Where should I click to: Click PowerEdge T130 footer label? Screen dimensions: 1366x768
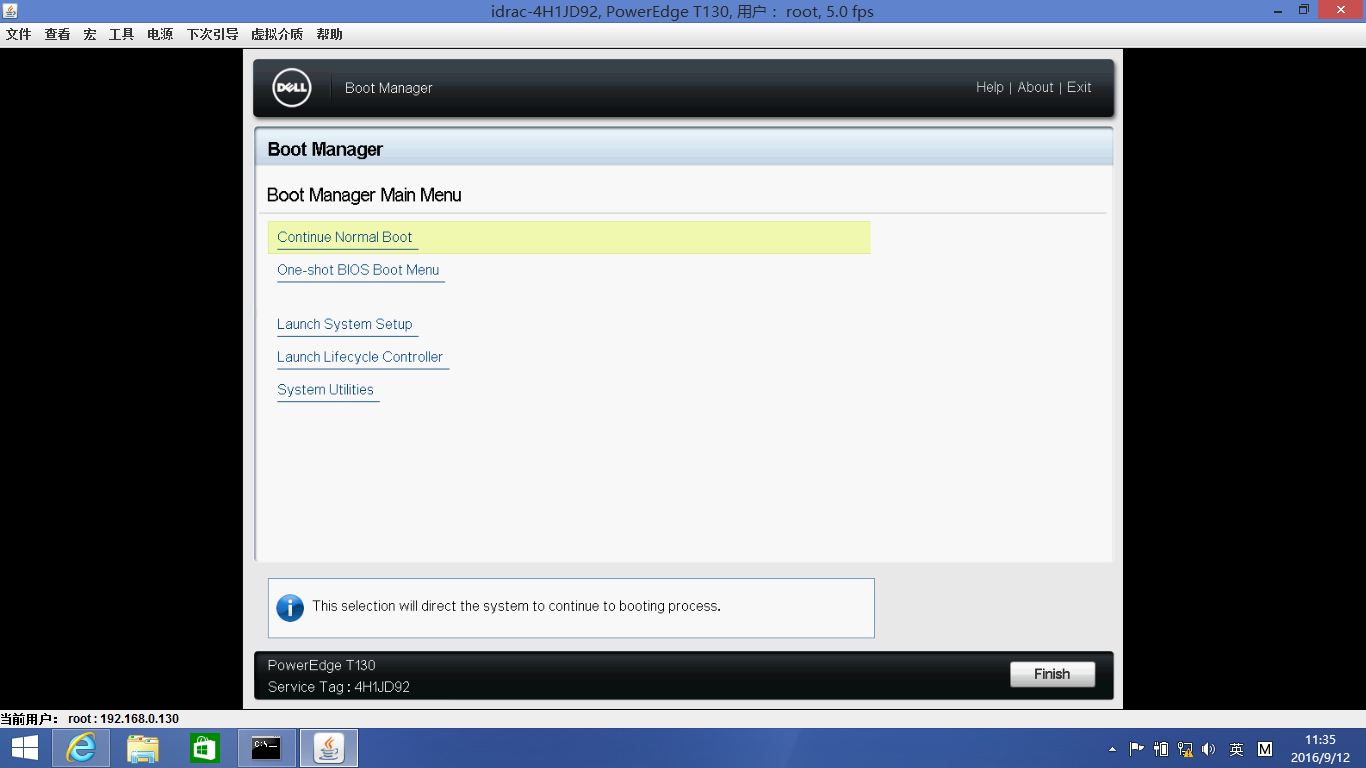pos(322,665)
